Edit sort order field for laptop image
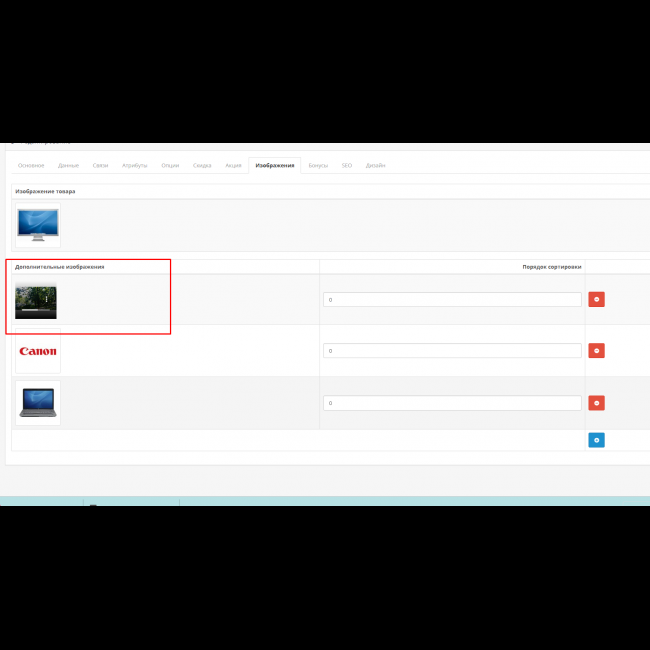 tap(452, 403)
